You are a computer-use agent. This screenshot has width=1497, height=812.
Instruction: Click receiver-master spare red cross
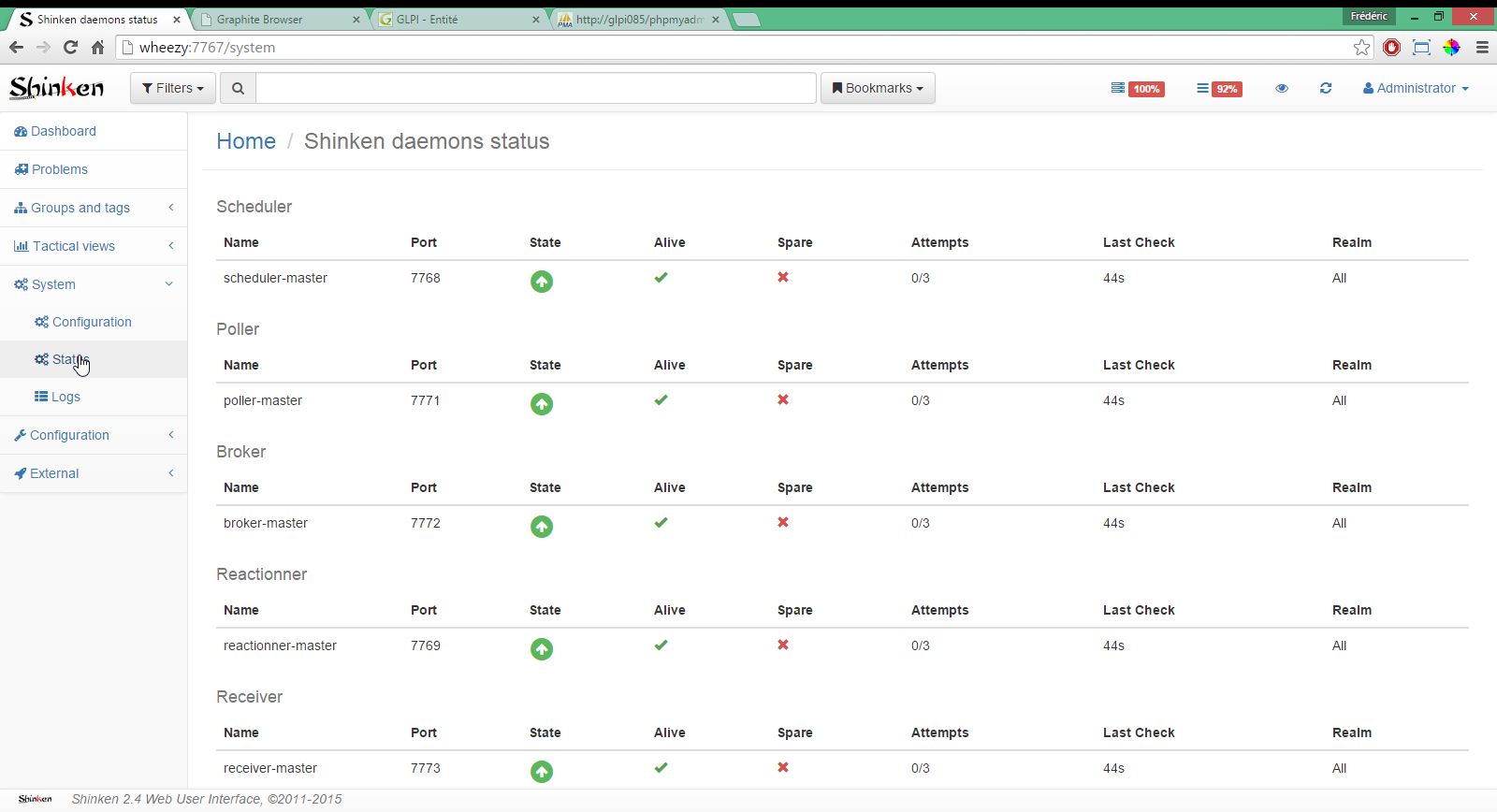pyautogui.click(x=783, y=767)
